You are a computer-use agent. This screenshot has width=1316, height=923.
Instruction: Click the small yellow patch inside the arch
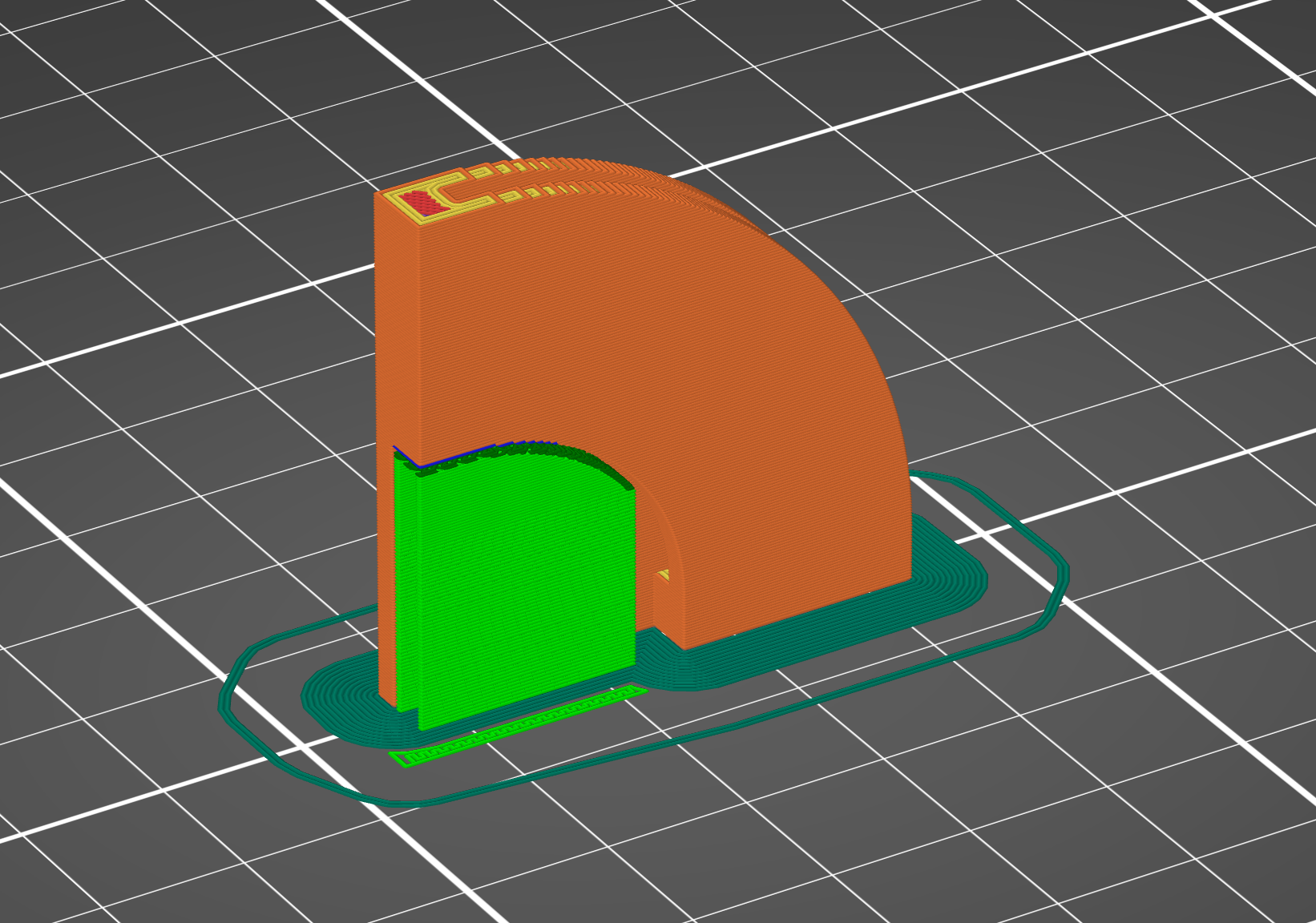pos(664,575)
